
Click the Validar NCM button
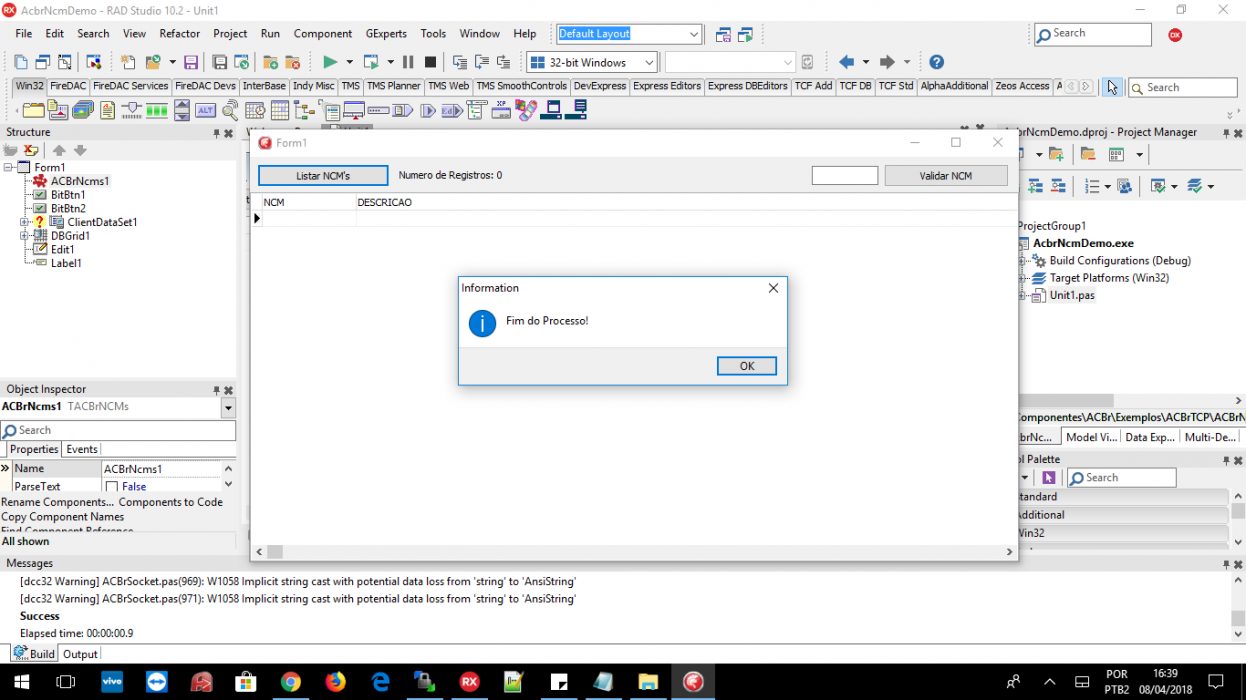pos(946,176)
